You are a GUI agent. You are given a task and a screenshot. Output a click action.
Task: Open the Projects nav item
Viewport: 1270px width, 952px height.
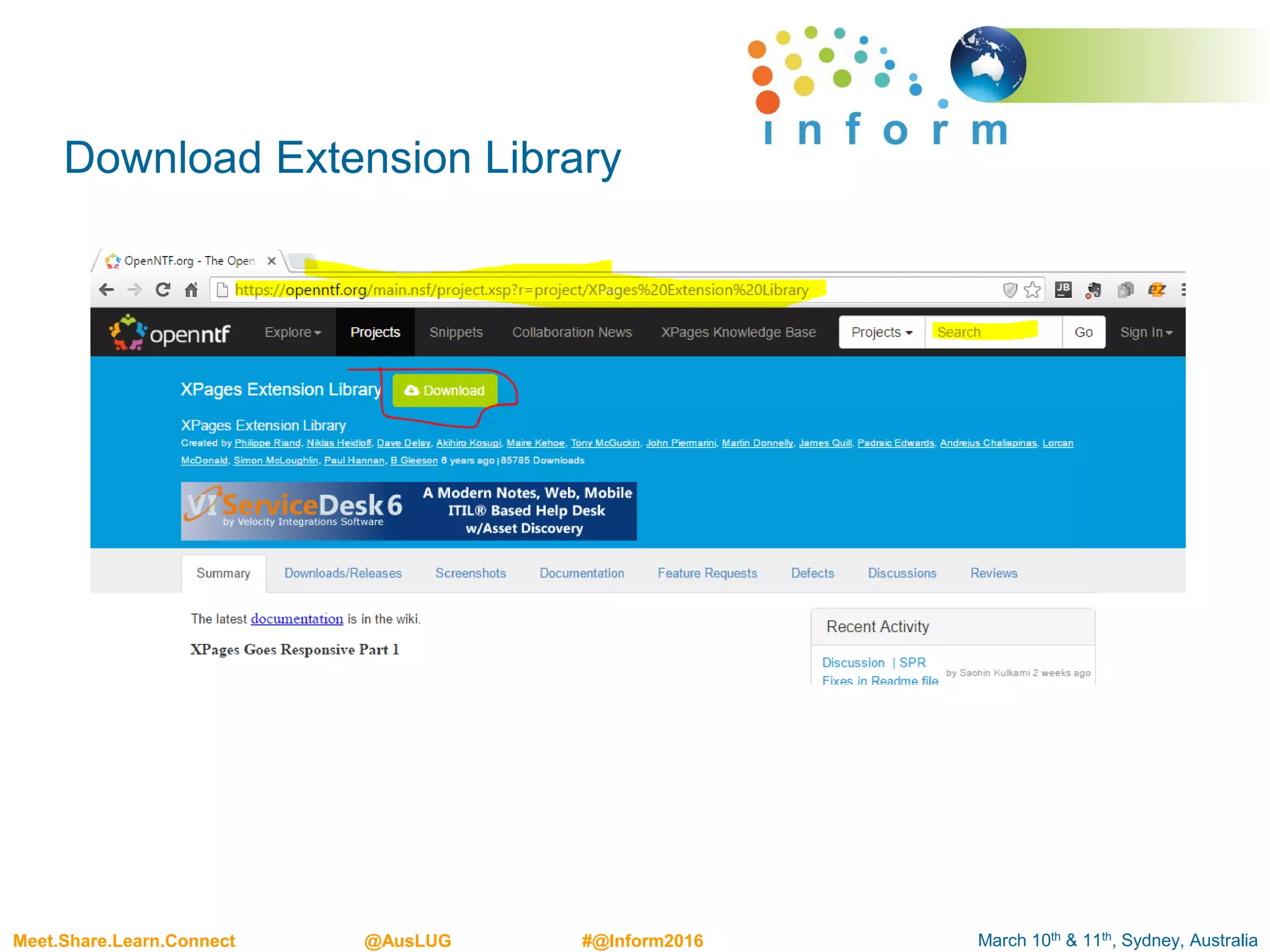(x=375, y=332)
